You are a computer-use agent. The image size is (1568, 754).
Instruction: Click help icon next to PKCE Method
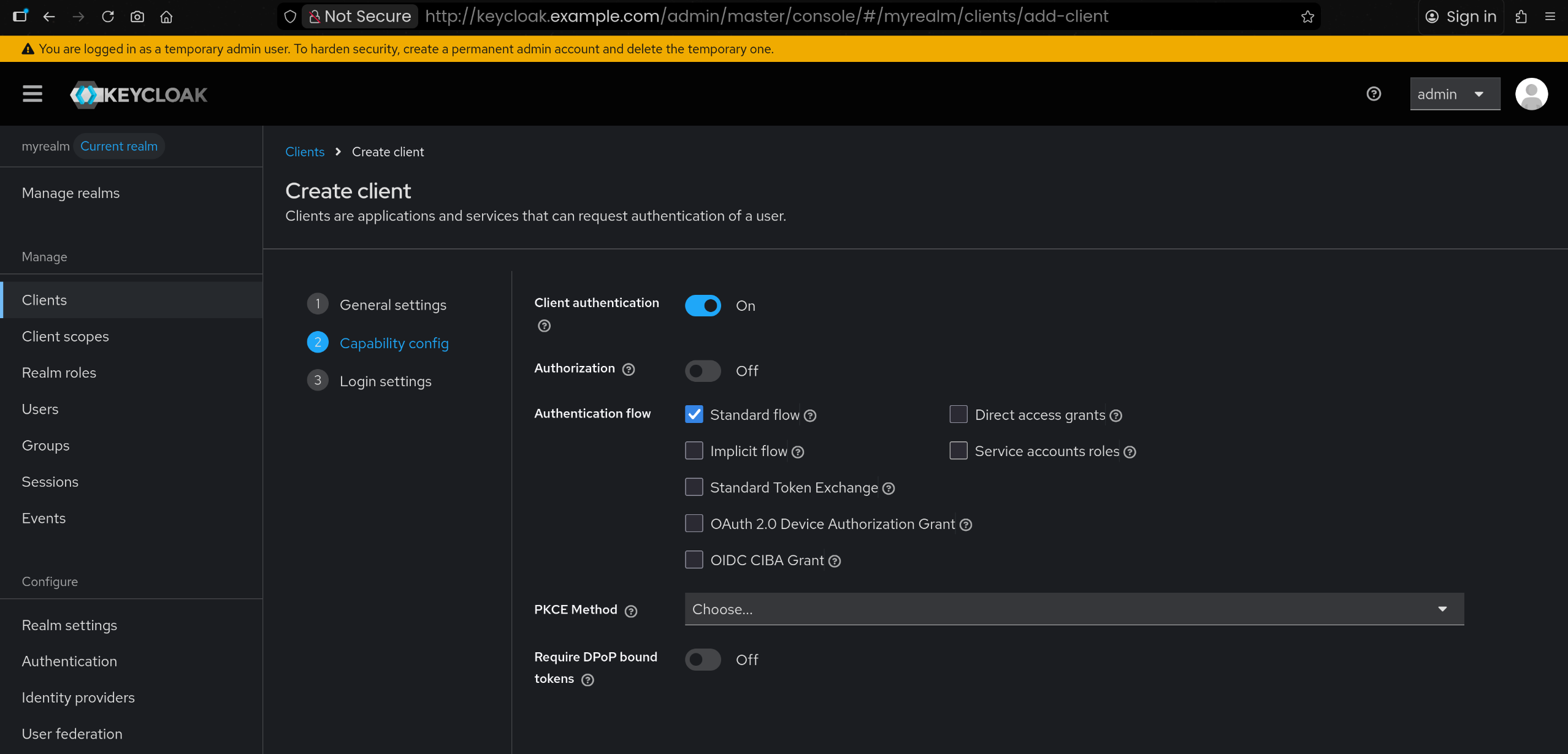coord(631,611)
